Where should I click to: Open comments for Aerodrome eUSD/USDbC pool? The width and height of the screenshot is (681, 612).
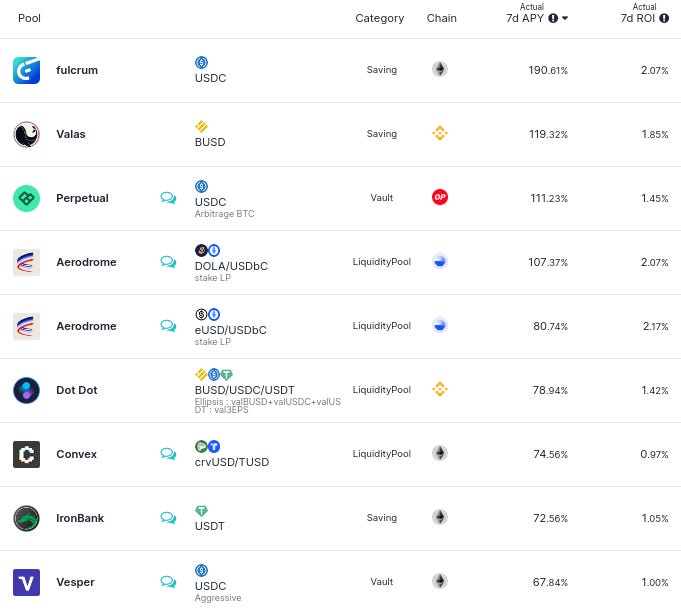pyautogui.click(x=168, y=326)
